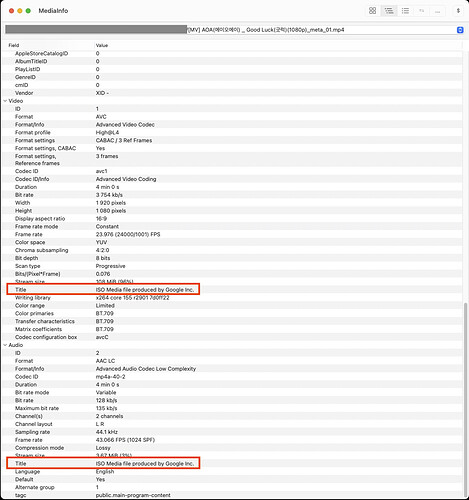This screenshot has height=500, width=469.
Task: Click the dimmed translate toolbar icon
Action: coord(421,11)
